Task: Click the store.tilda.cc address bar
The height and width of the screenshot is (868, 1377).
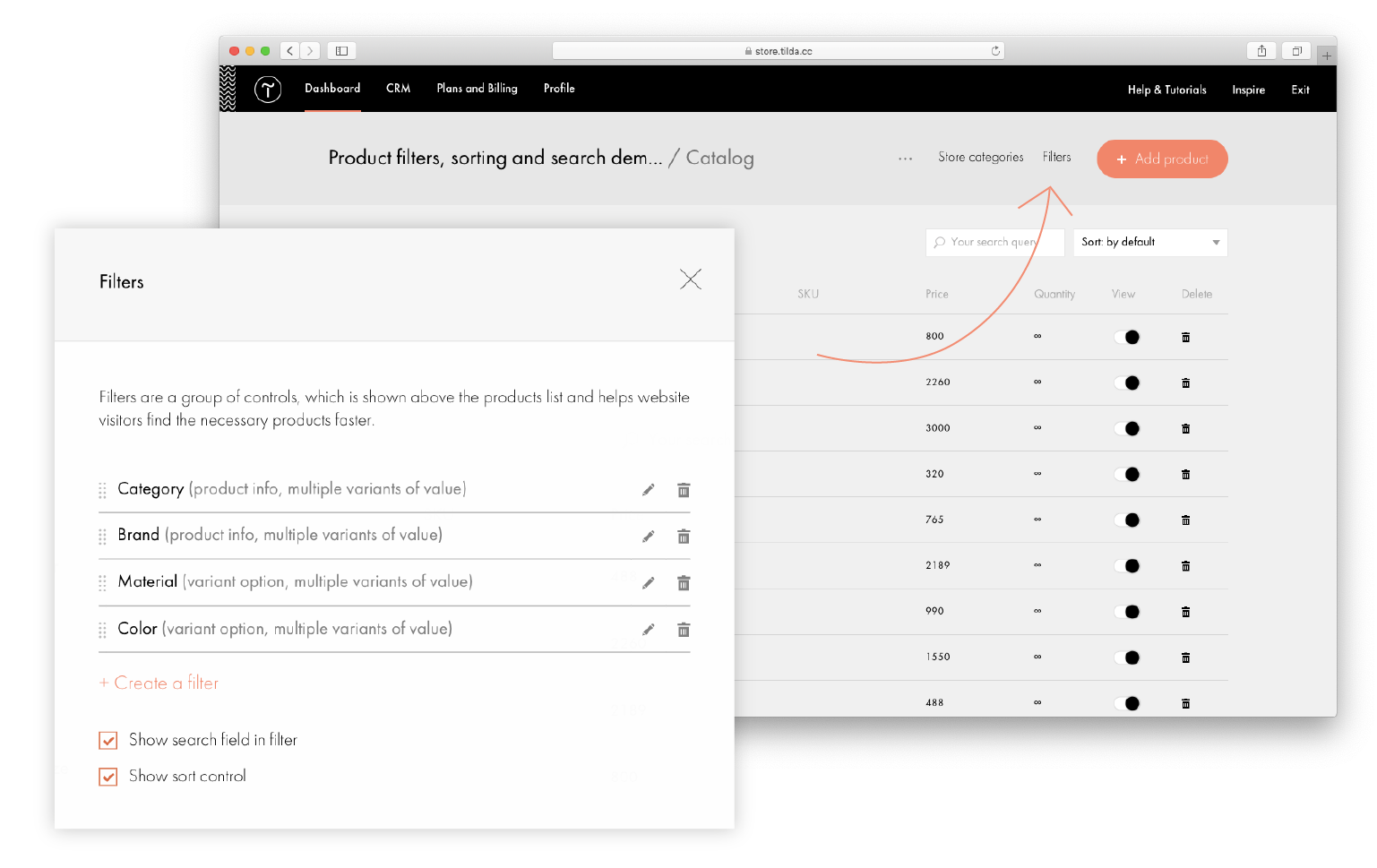Action: [778, 51]
